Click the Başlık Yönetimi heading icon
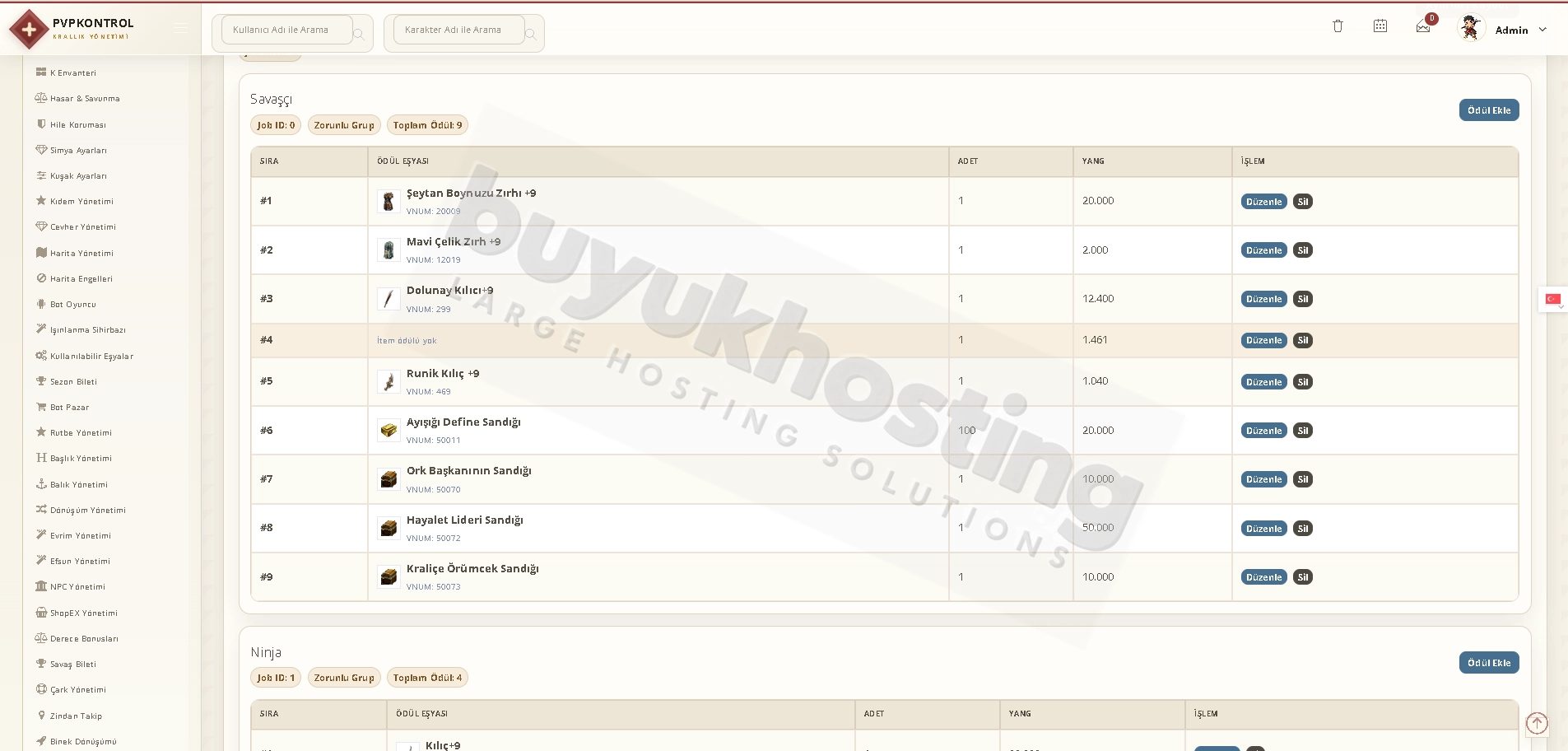Viewport: 1568px width, 751px height. 41,458
